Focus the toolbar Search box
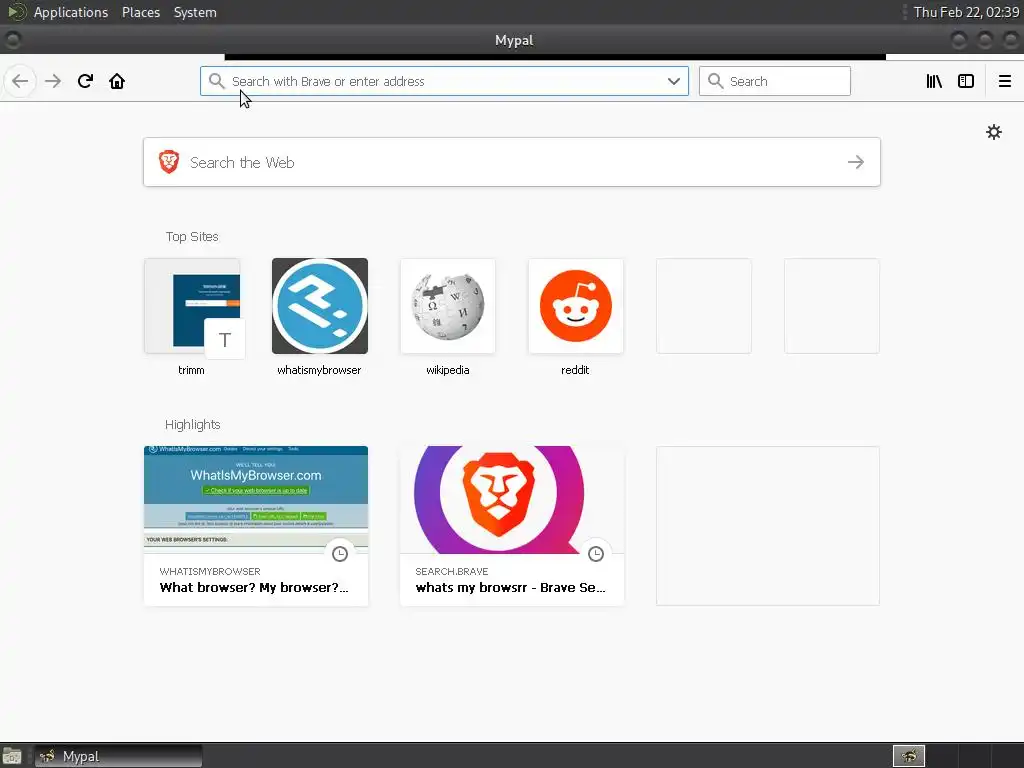 [775, 81]
